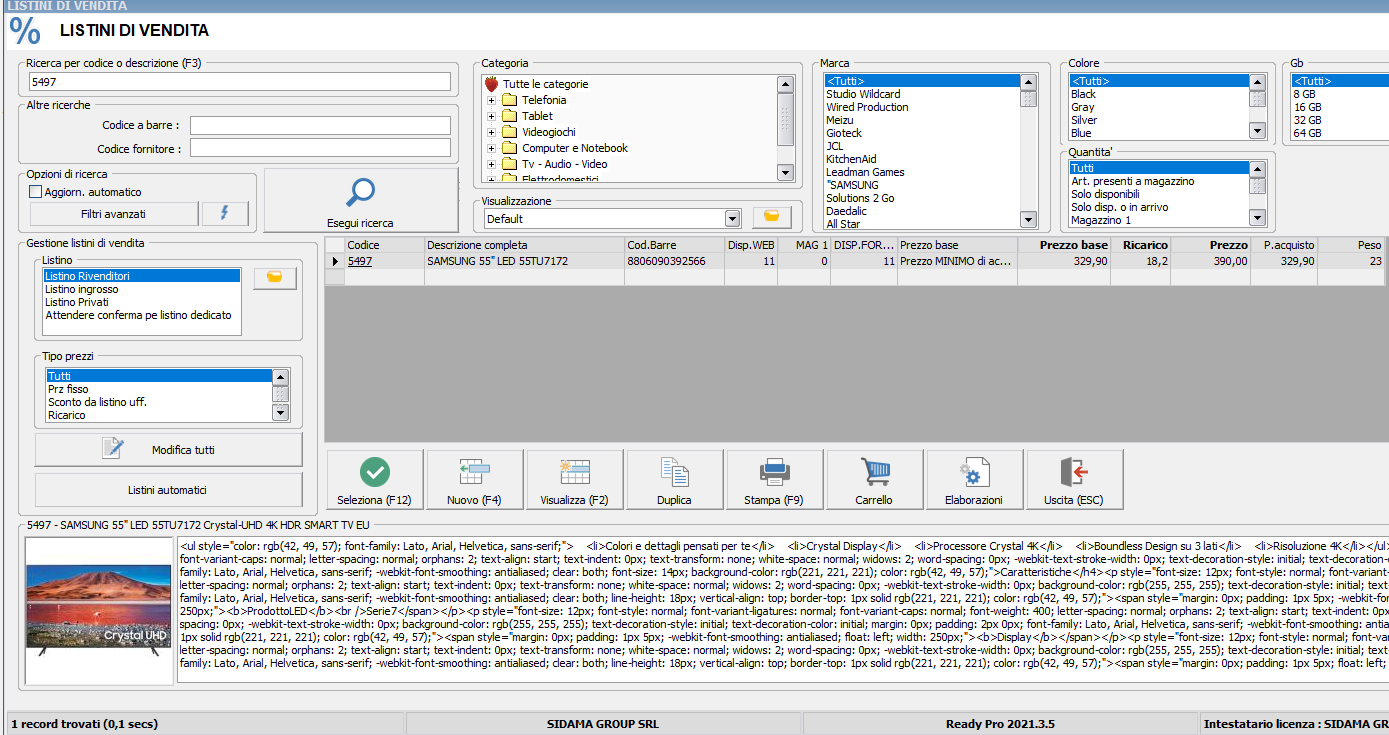Click the lightning bolt quick filter button

click(x=225, y=214)
